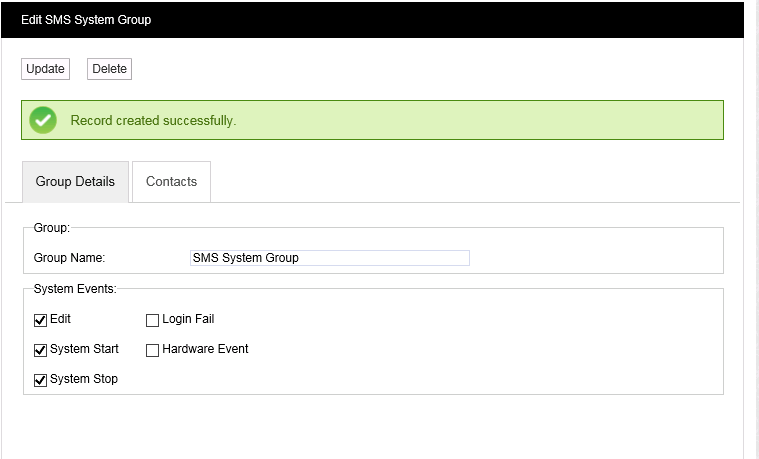Click the 'Group Name:' field label
The width and height of the screenshot is (759, 459).
point(69,258)
